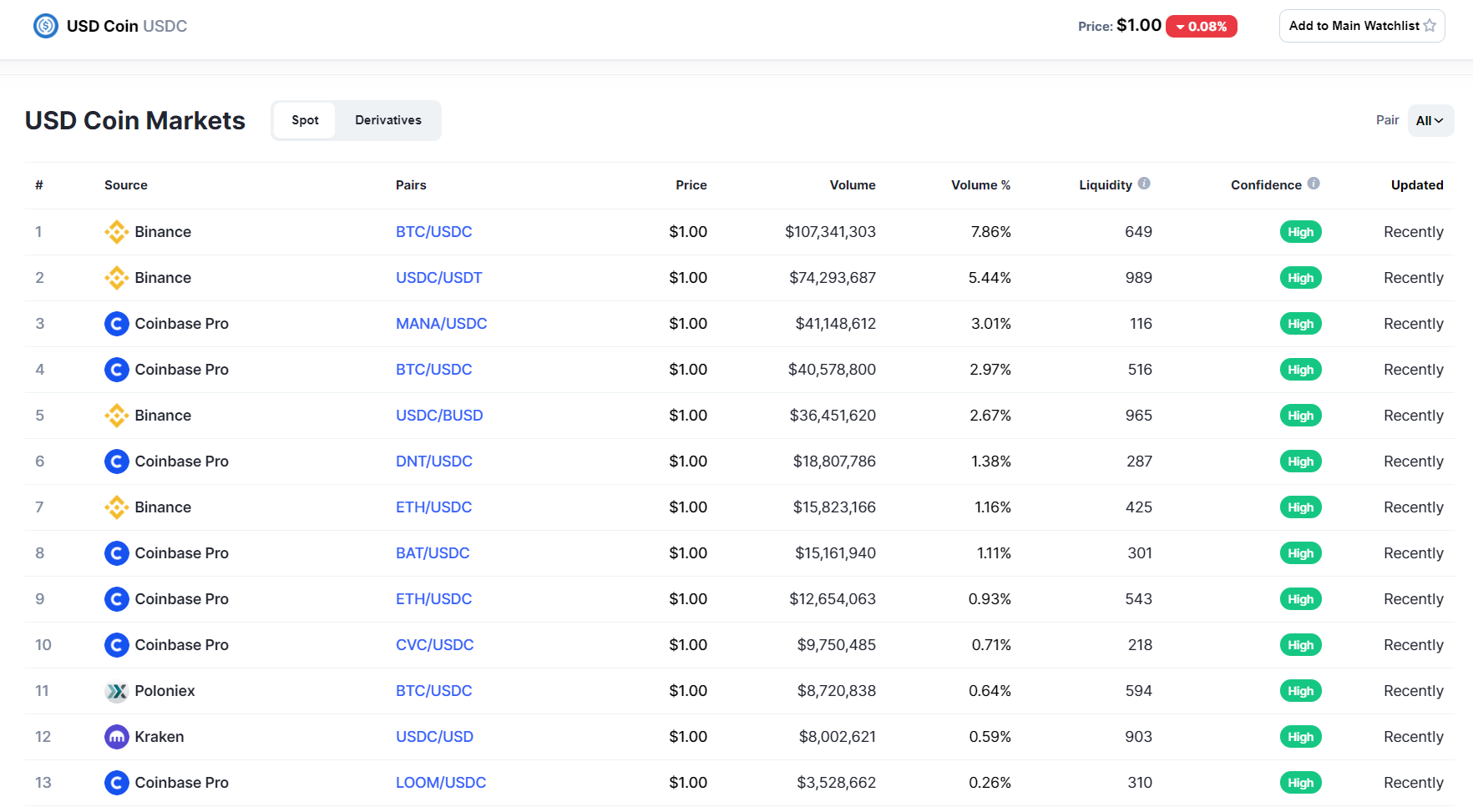This screenshot has width=1473, height=812.
Task: Click the Poloniex source name
Action: pos(165,691)
